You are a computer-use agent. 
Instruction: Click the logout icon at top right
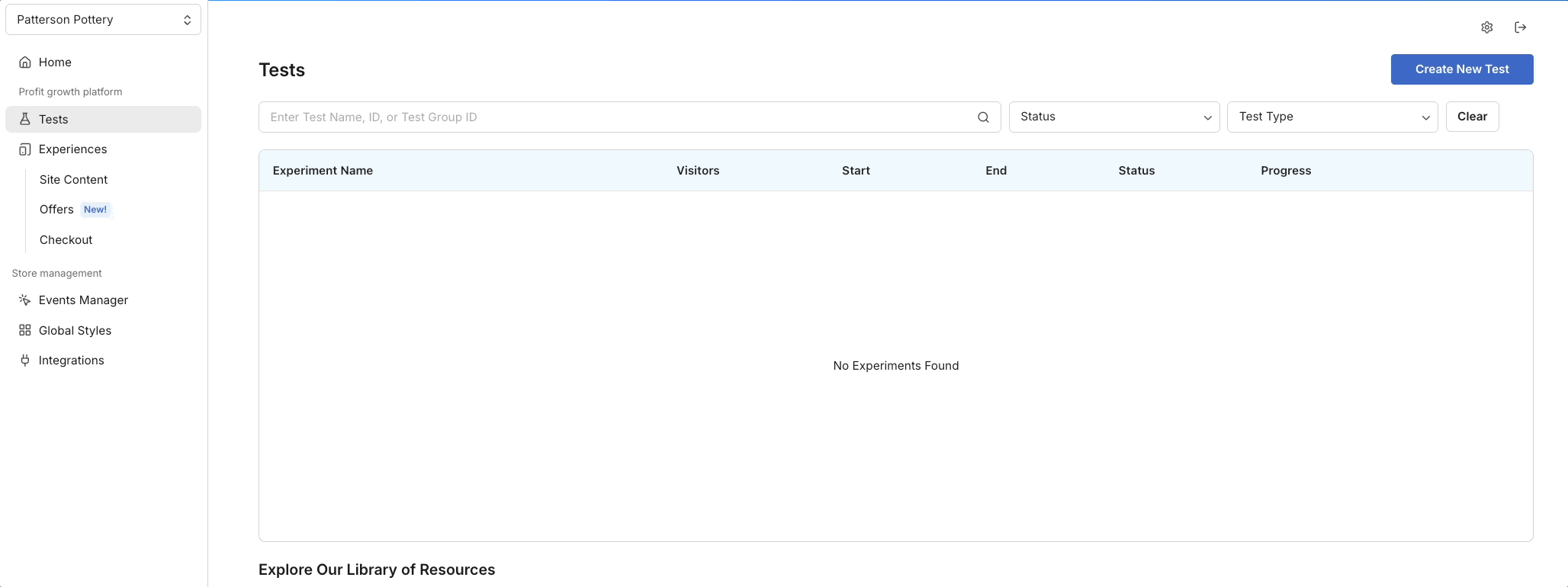(1520, 27)
